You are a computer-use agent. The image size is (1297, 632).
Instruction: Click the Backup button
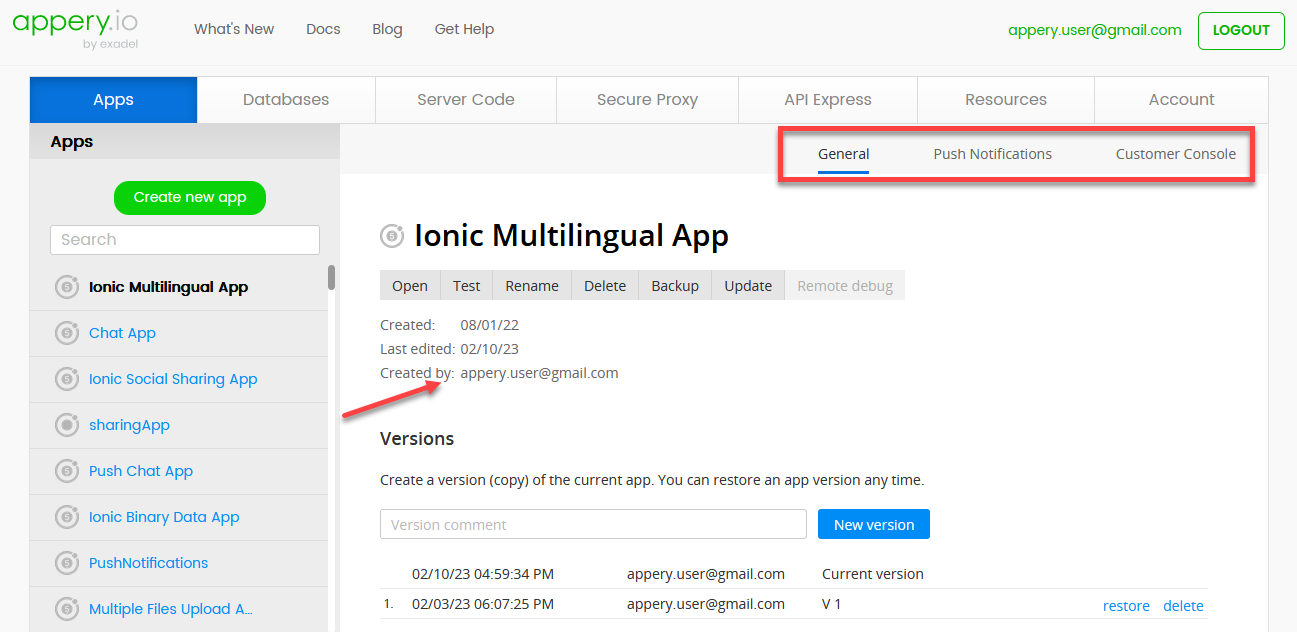pos(675,286)
